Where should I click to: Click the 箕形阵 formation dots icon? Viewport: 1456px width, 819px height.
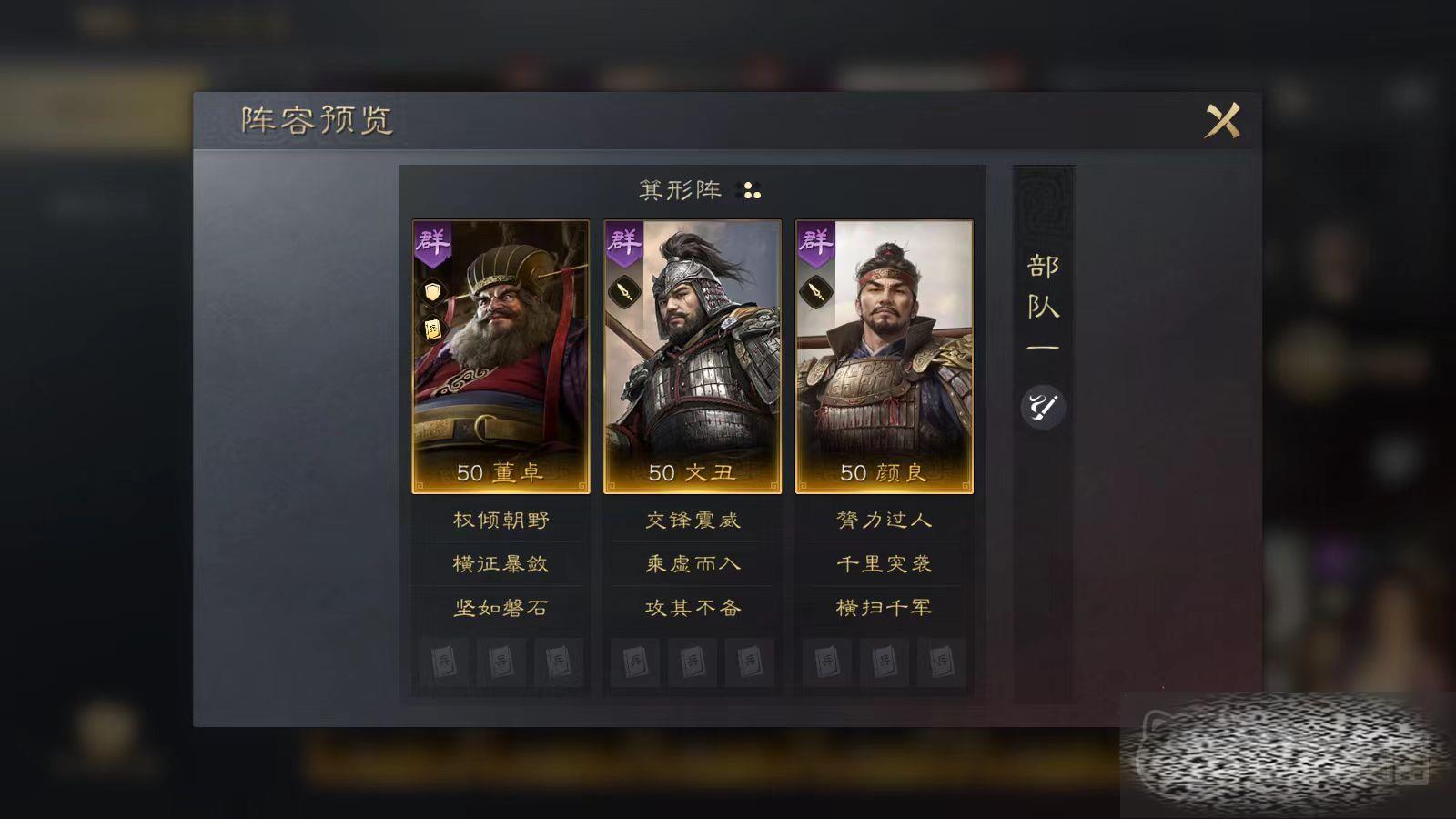(752, 191)
